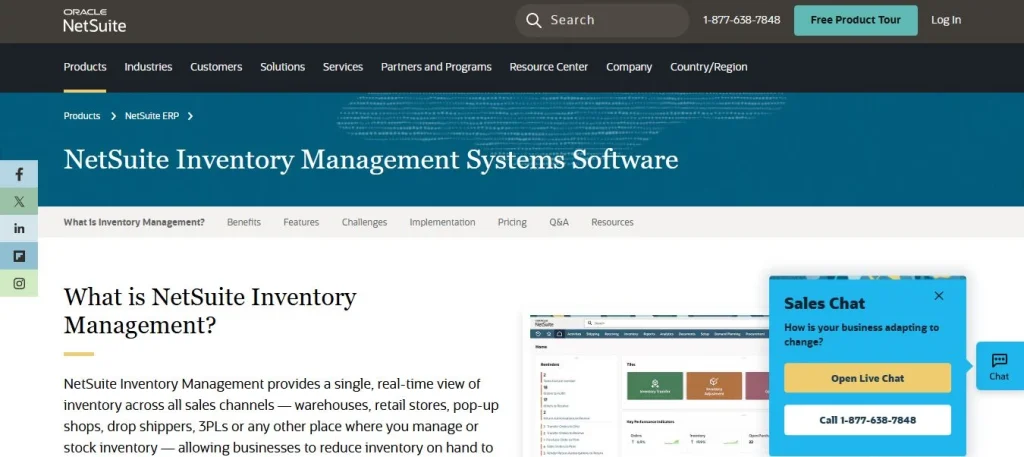Click the heading What is NetSuite Inventory Management?
Image resolution: width=1024 pixels, height=457 pixels.
coord(210,310)
